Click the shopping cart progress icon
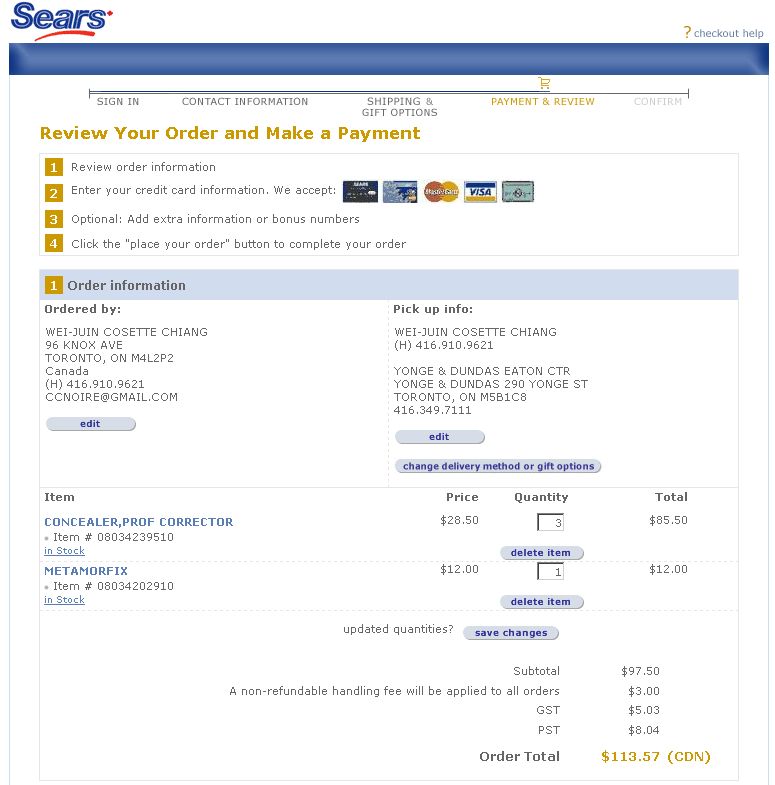775x785 pixels. click(x=544, y=83)
